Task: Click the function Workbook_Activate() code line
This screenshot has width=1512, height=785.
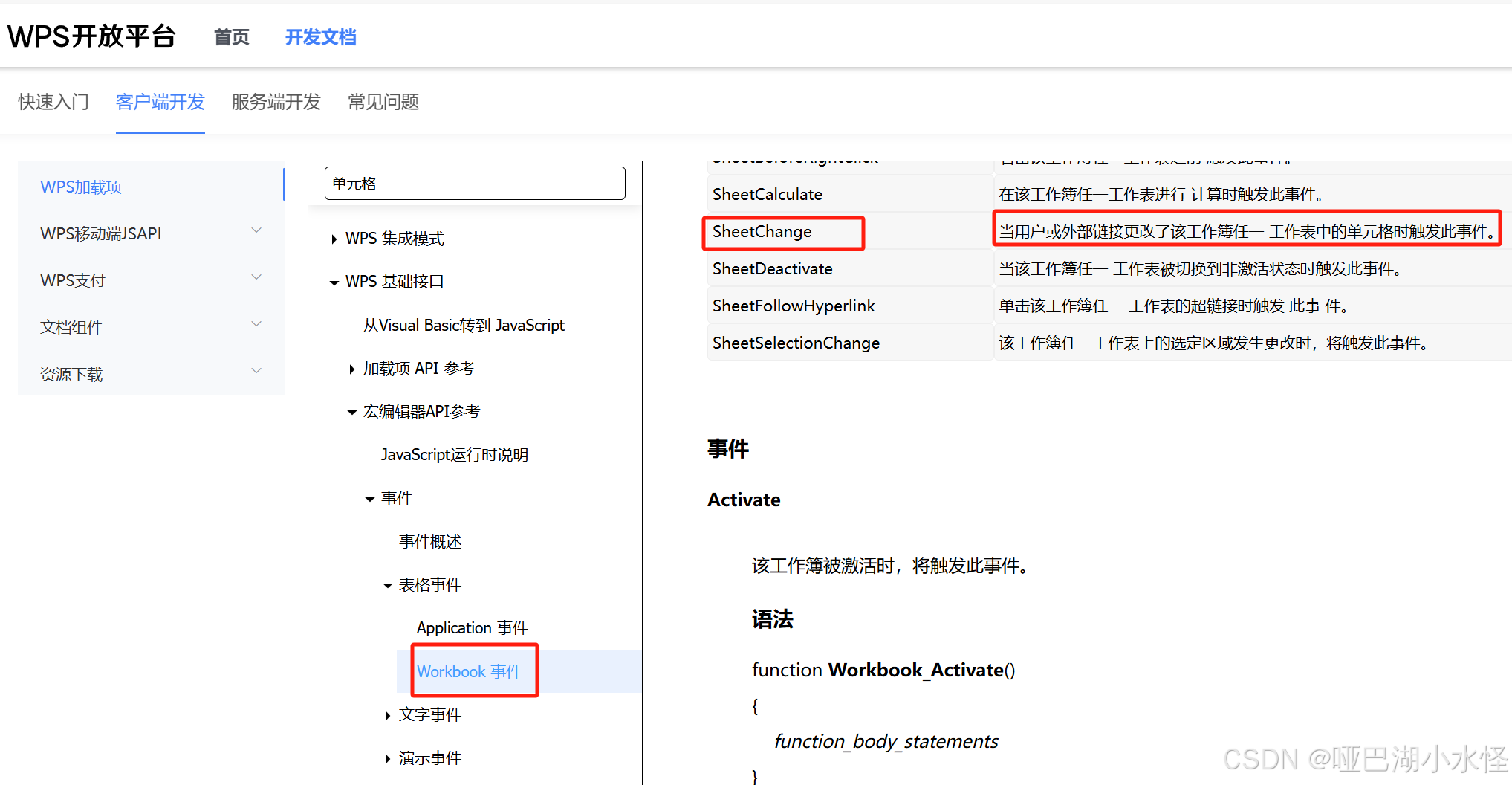Action: (x=883, y=670)
